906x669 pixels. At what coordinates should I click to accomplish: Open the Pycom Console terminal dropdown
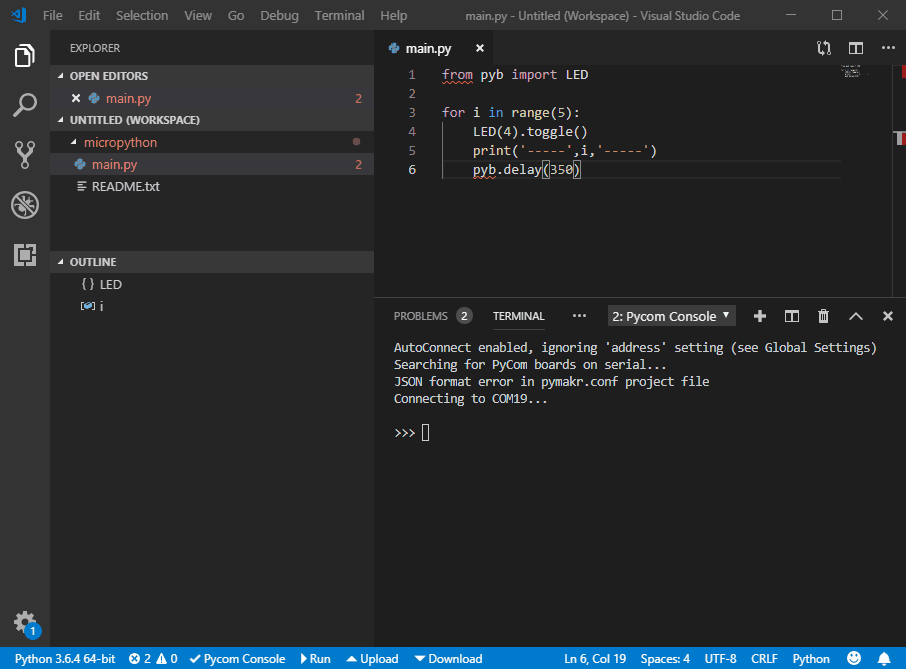point(672,316)
